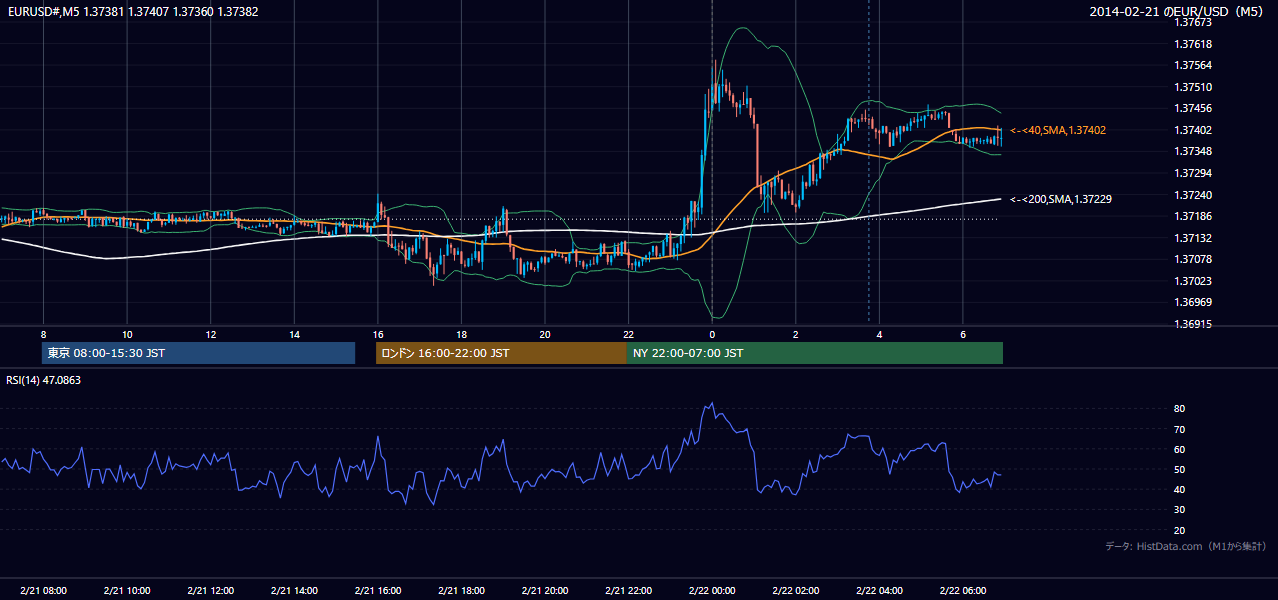Image resolution: width=1278 pixels, height=600 pixels.
Task: Click hour label 22 on chart axis
Action: [628, 334]
